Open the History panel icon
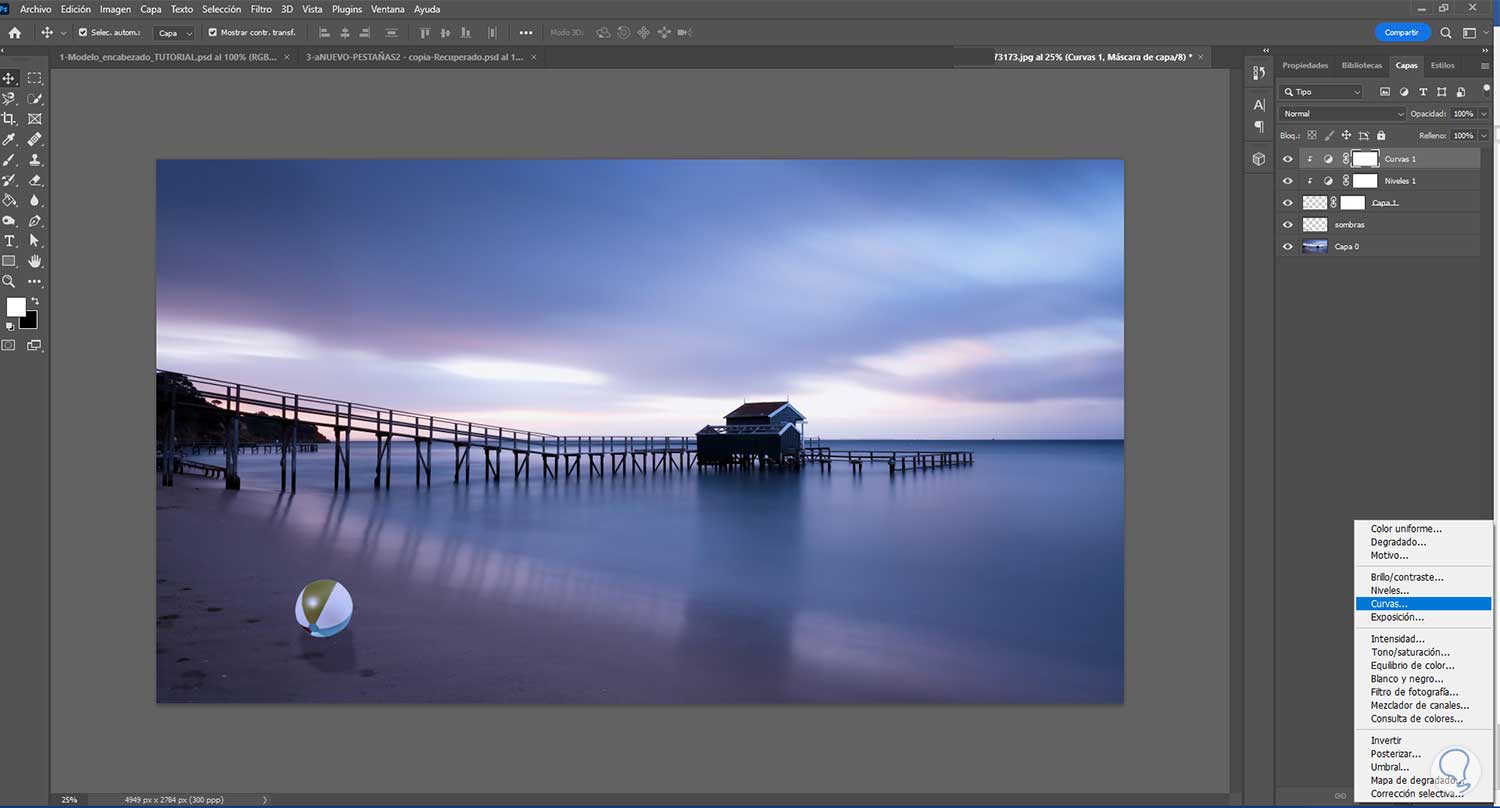The height and width of the screenshot is (808, 1500). tap(1259, 73)
